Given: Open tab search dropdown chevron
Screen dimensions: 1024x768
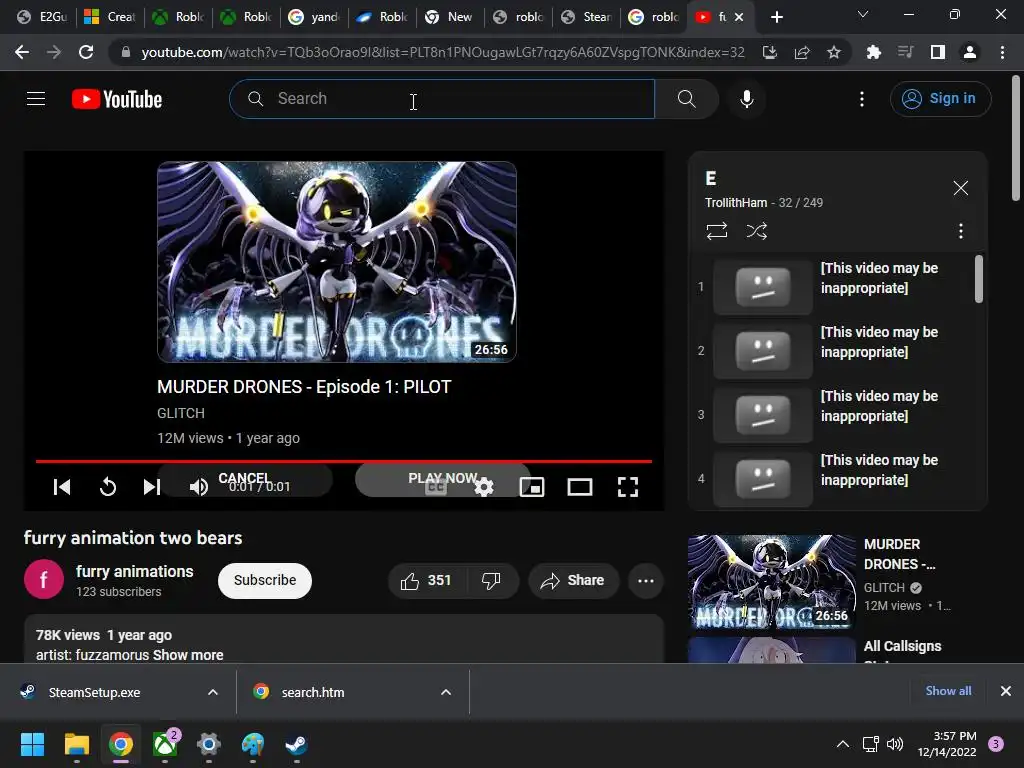Looking at the screenshot, I should (x=863, y=14).
